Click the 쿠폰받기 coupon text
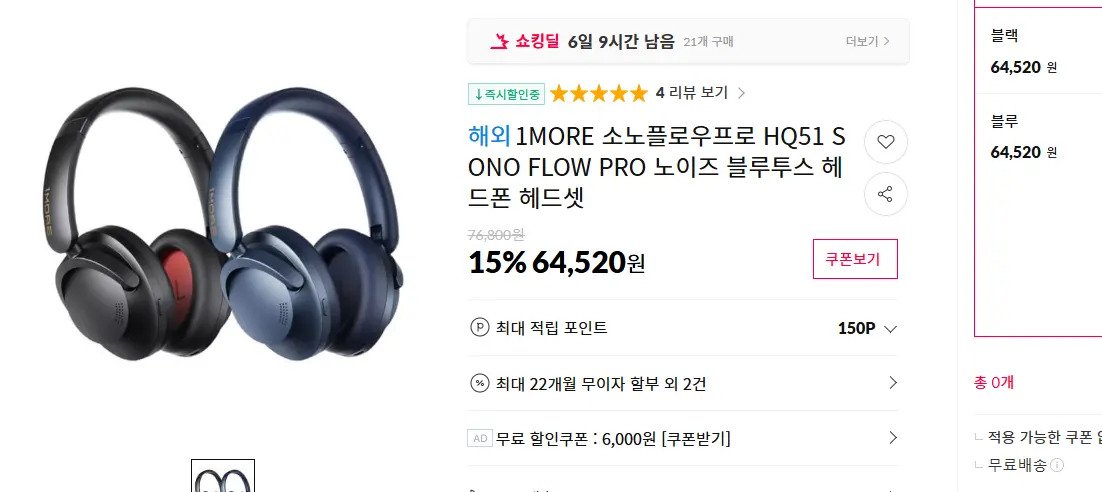The width and height of the screenshot is (1102, 492). 696,439
